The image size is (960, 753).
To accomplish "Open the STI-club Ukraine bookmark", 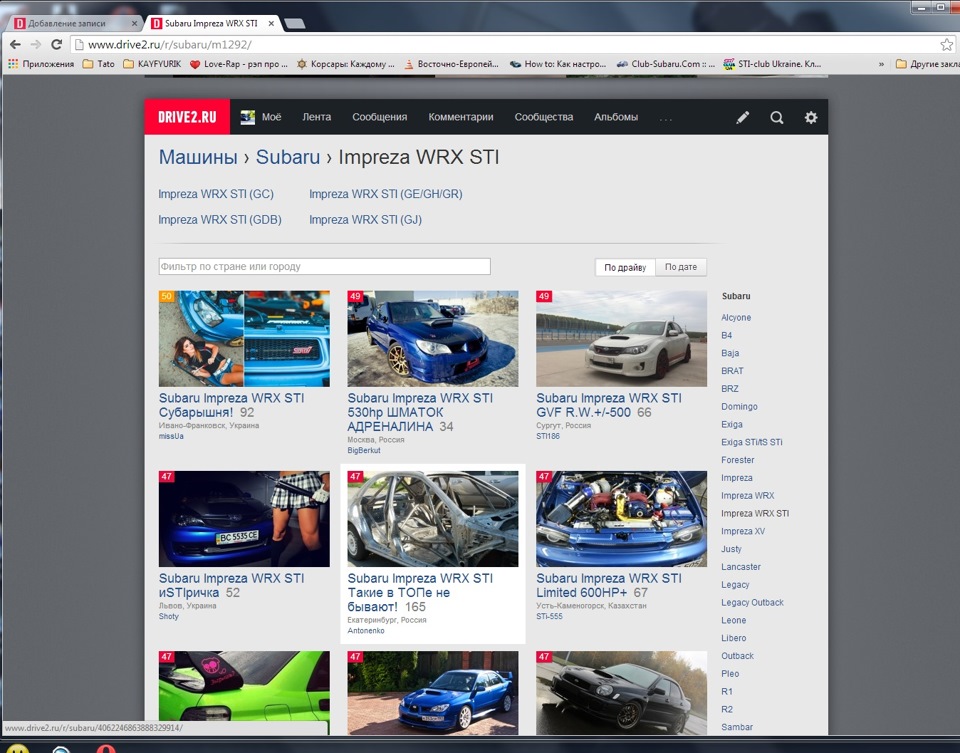I will pos(772,64).
